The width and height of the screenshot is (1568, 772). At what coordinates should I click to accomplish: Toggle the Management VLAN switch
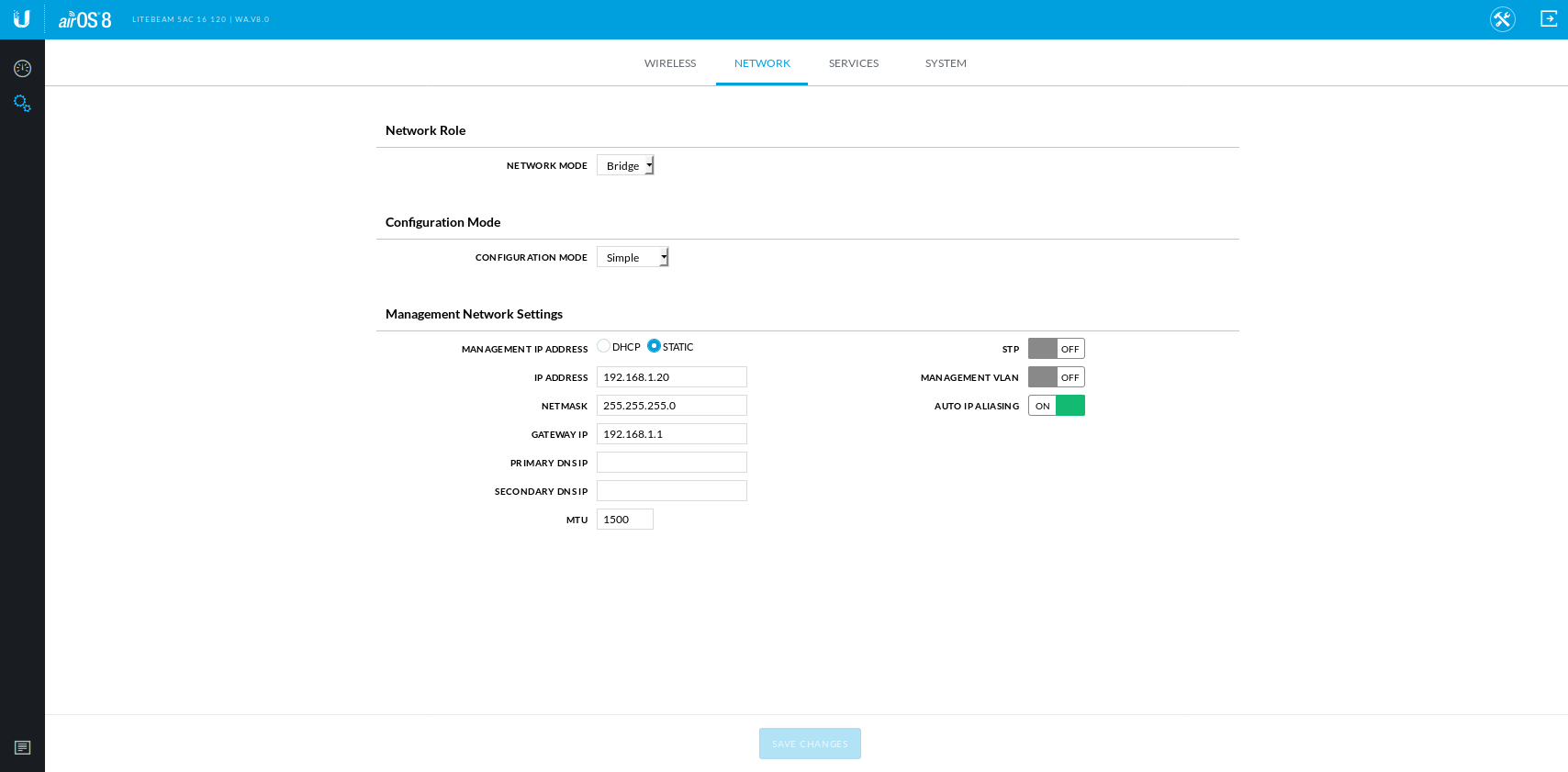point(1057,377)
